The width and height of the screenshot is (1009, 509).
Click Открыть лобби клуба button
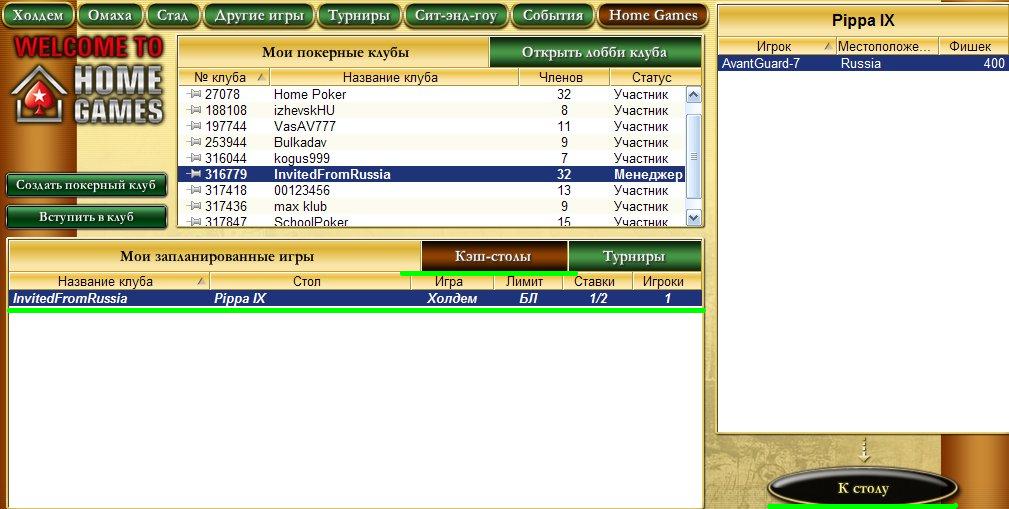pos(595,52)
